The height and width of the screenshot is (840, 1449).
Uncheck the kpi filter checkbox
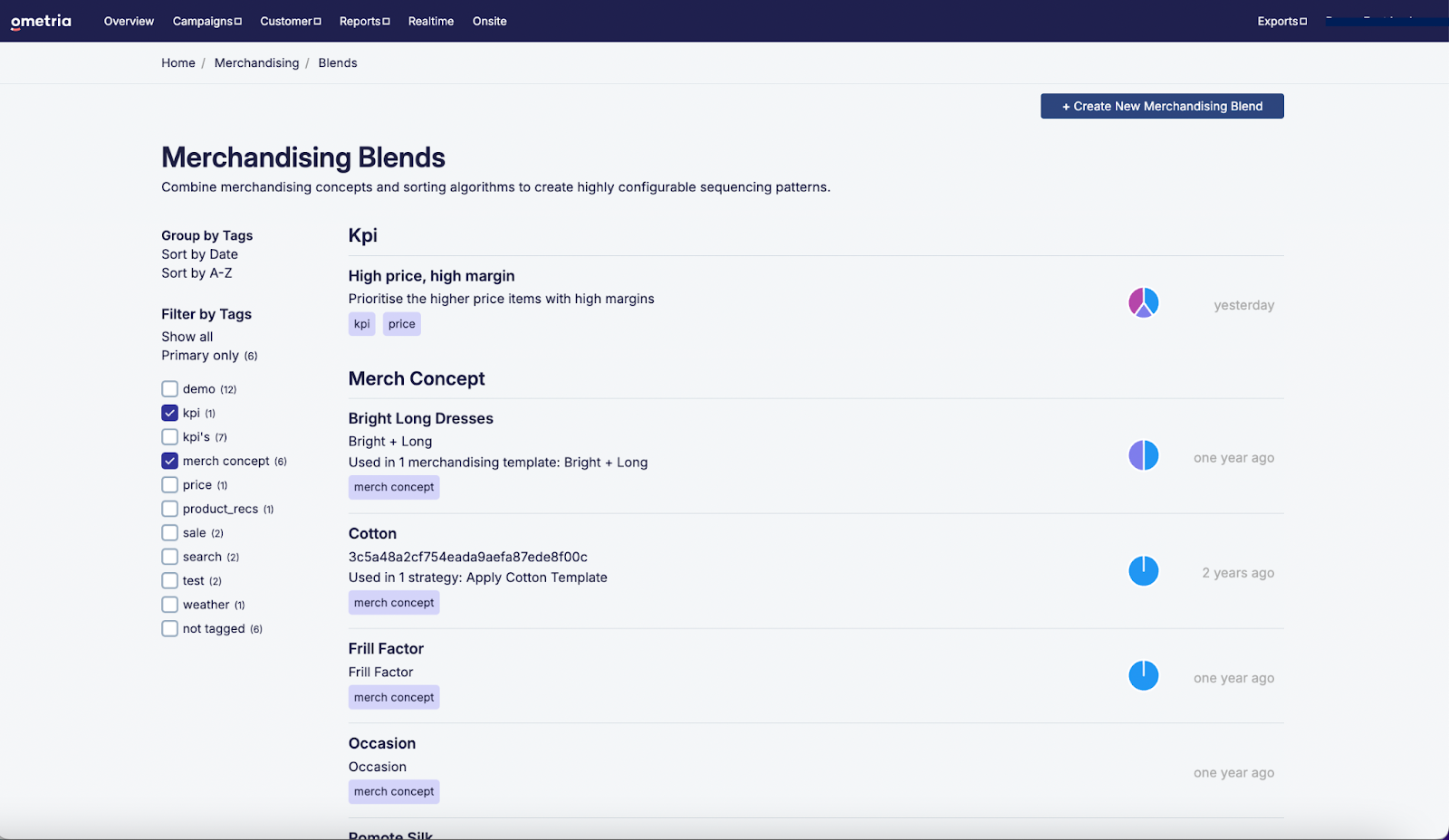point(169,413)
